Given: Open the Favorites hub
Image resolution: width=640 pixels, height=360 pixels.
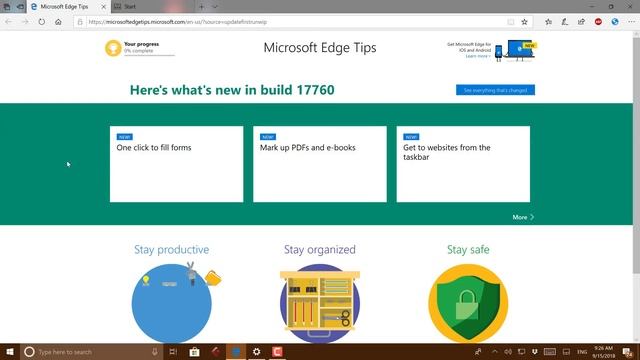Looking at the screenshot, I should tap(549, 22).
